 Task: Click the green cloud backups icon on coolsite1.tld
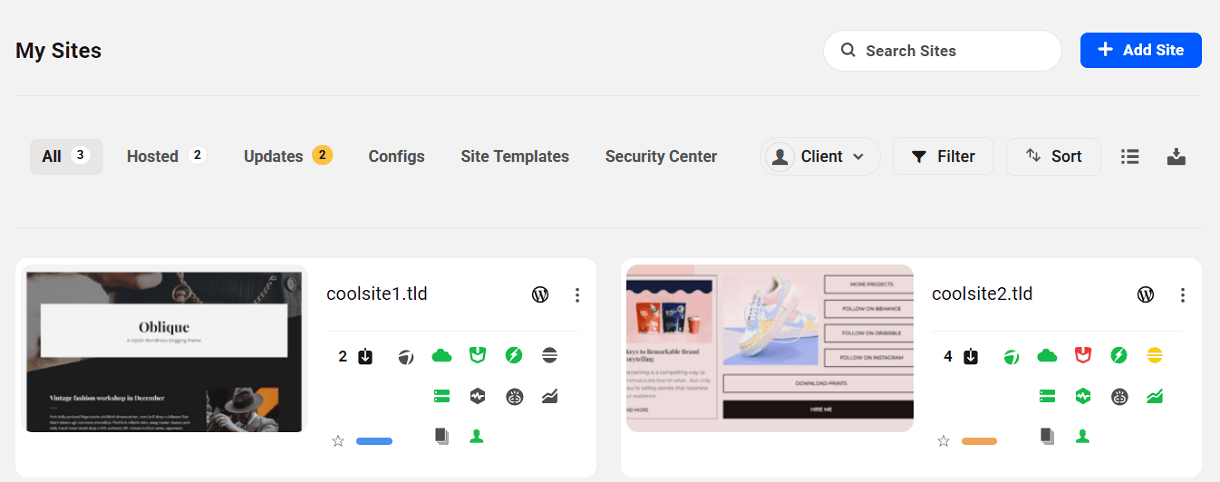point(442,356)
